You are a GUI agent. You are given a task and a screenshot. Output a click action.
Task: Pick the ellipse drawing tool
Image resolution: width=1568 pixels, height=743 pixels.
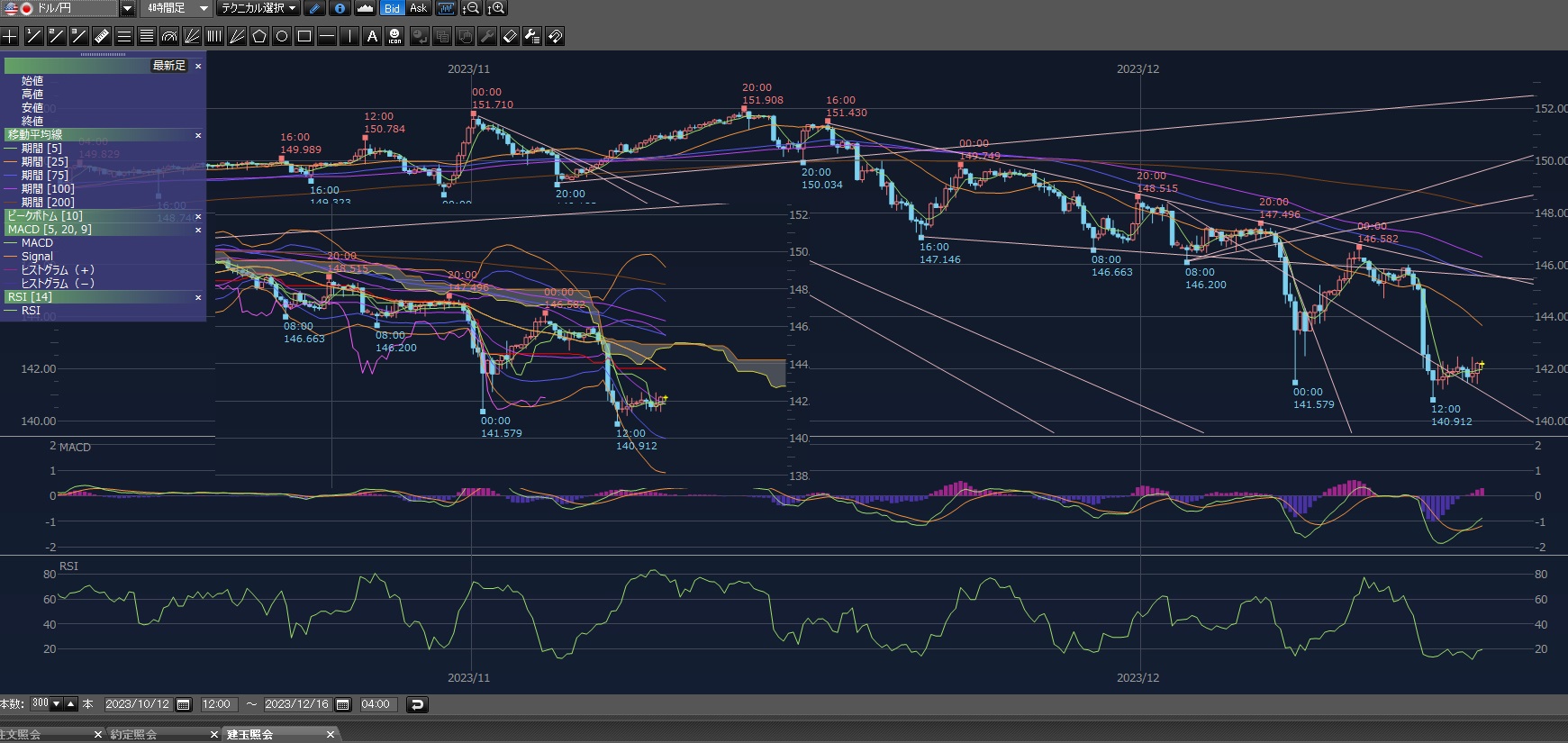[x=282, y=36]
